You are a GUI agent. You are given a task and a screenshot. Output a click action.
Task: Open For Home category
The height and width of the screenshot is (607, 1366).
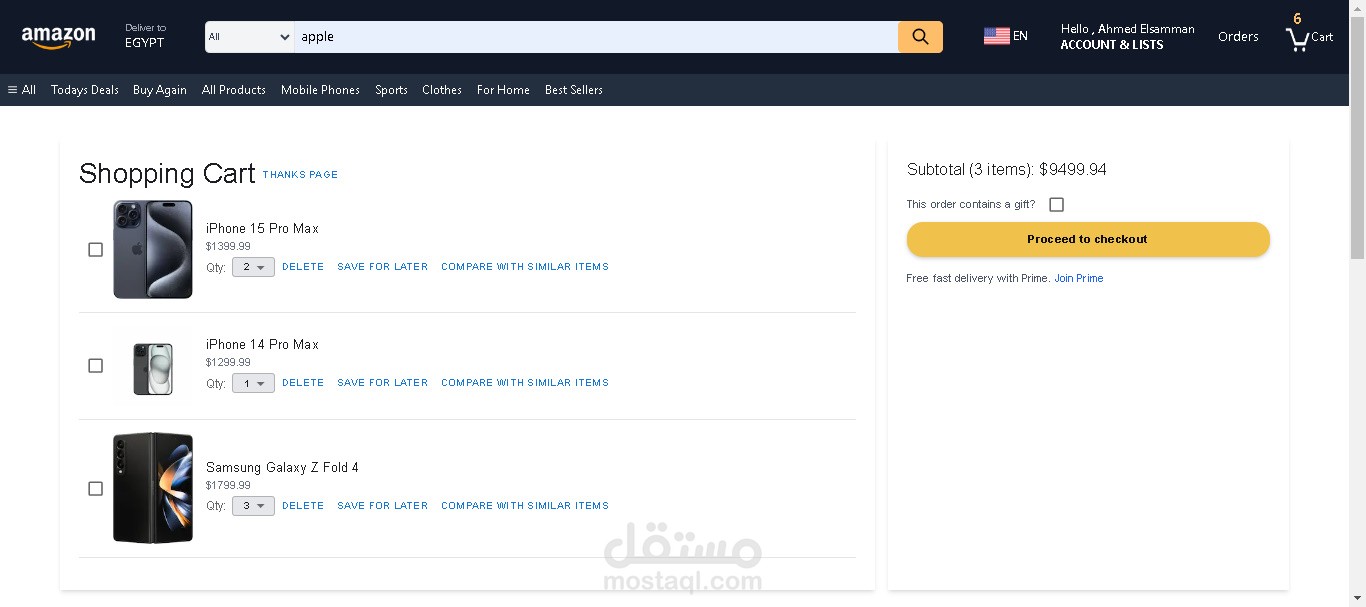pos(503,90)
